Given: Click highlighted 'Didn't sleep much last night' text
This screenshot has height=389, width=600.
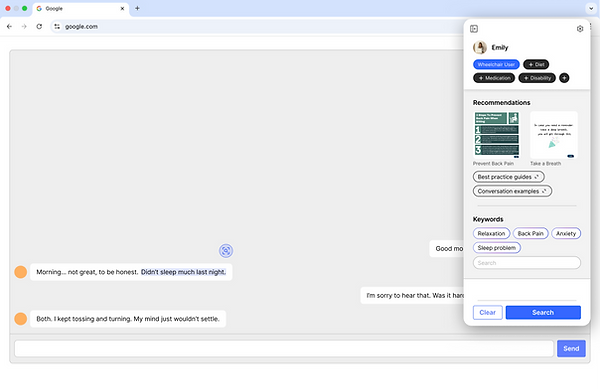Looking at the screenshot, I should [x=183, y=272].
